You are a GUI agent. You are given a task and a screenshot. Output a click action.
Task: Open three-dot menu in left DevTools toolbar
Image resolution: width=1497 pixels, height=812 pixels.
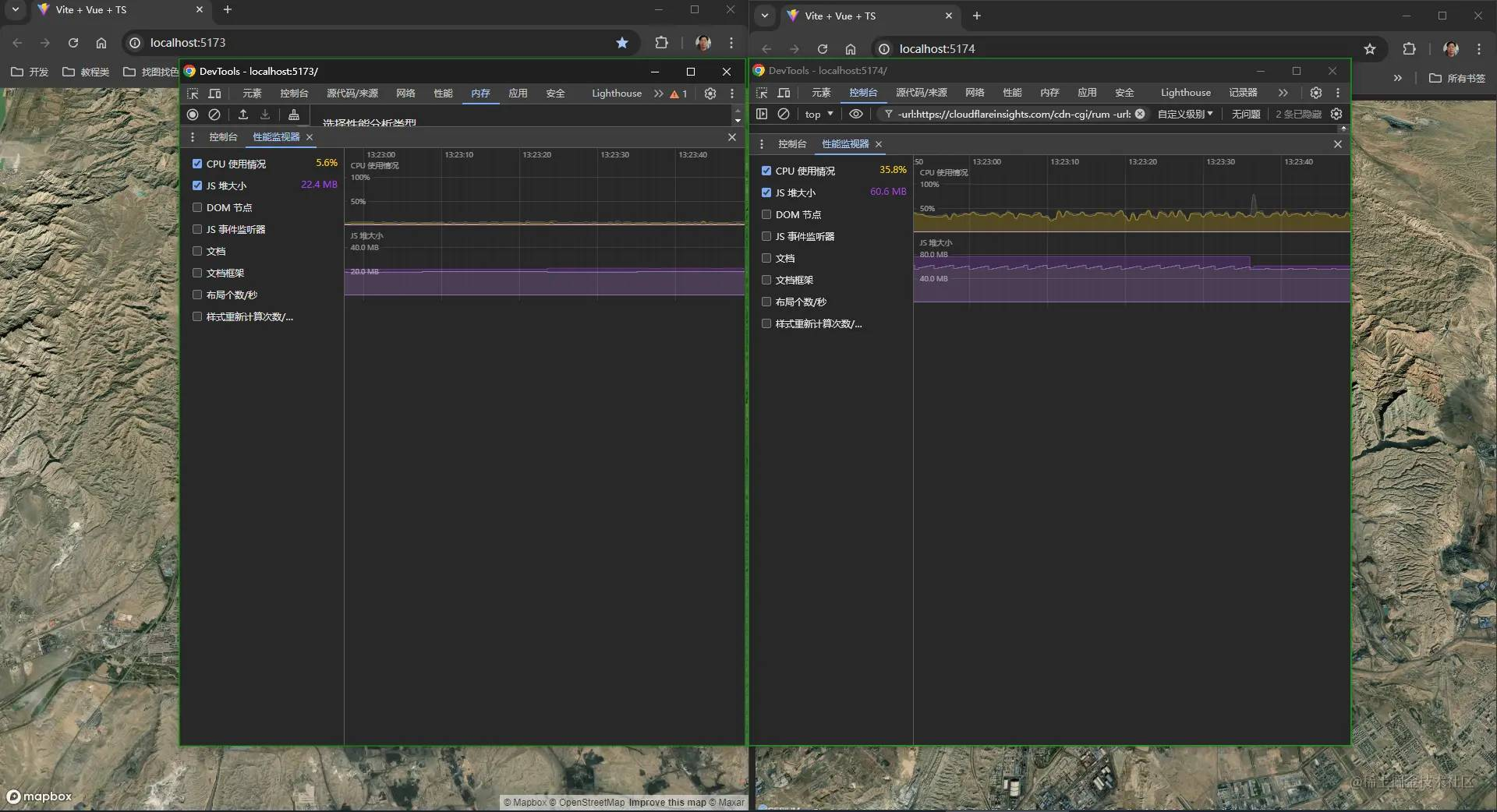[x=732, y=94]
